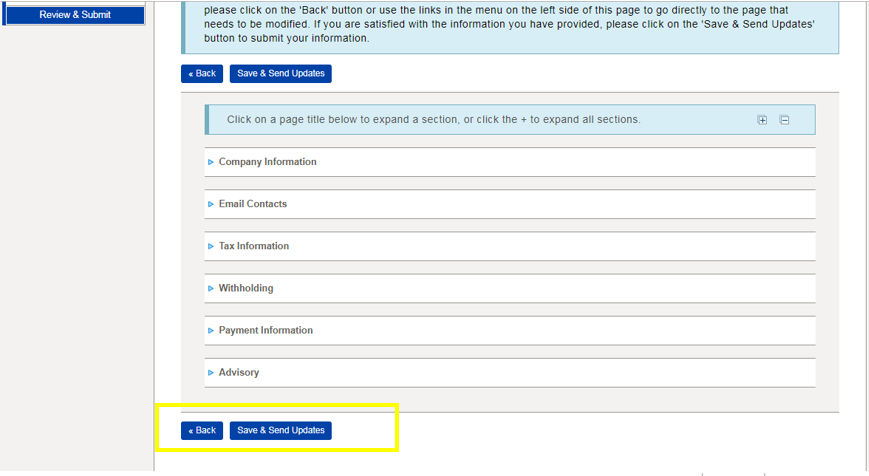Click the 'Click on a page title' instruction banner
The width and height of the screenshot is (869, 476).
[x=510, y=120]
